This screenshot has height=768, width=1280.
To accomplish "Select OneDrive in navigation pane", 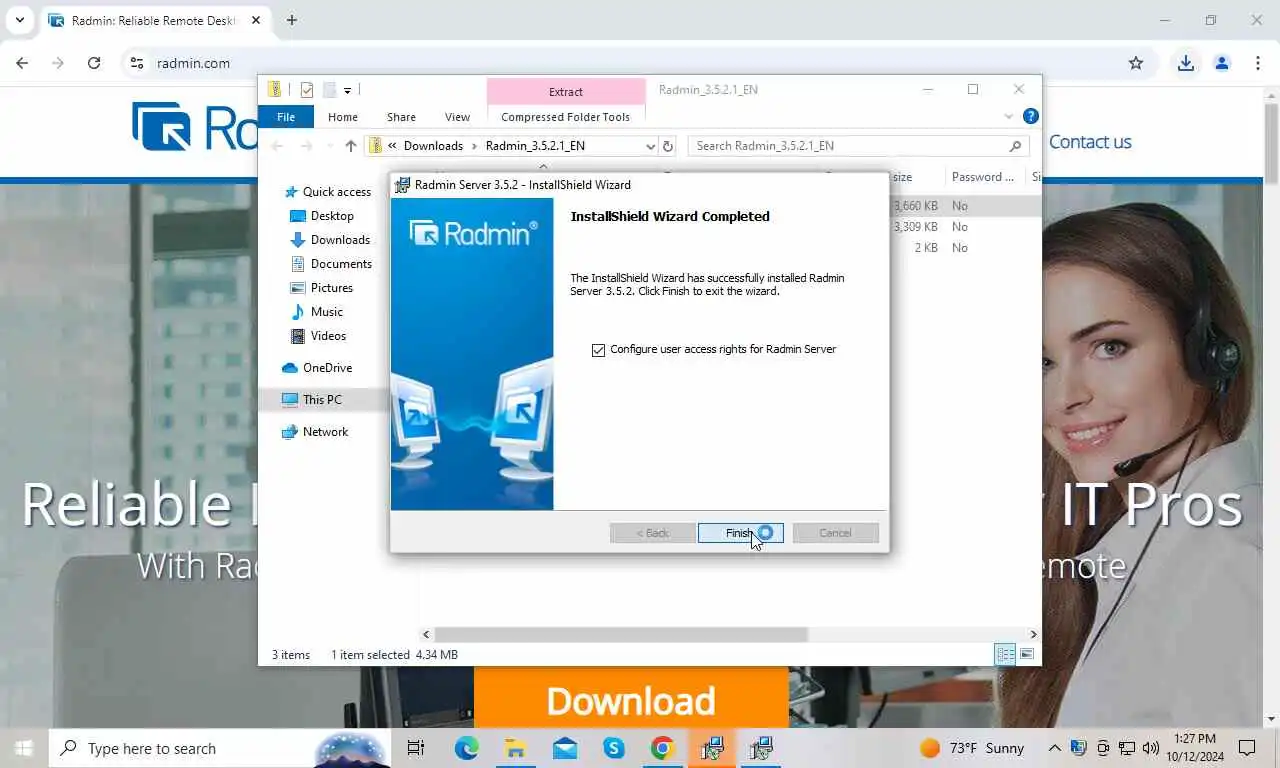I will [327, 368].
